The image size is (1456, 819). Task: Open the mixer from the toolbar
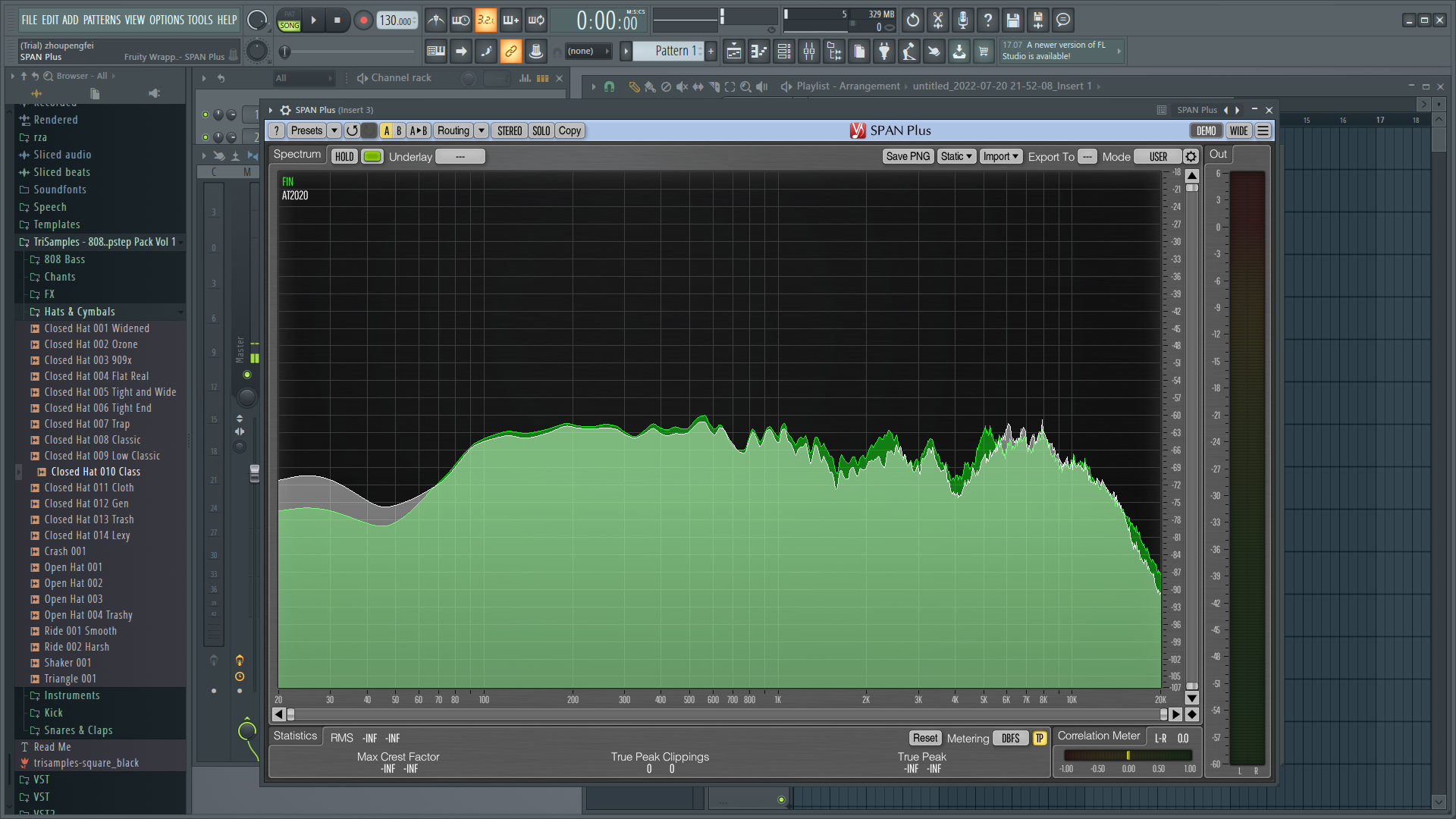click(x=809, y=52)
